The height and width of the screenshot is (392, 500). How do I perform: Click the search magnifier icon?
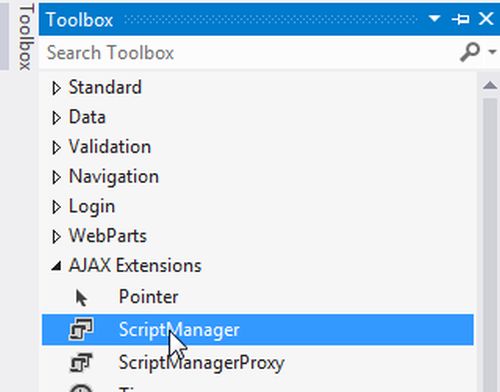tap(470, 52)
